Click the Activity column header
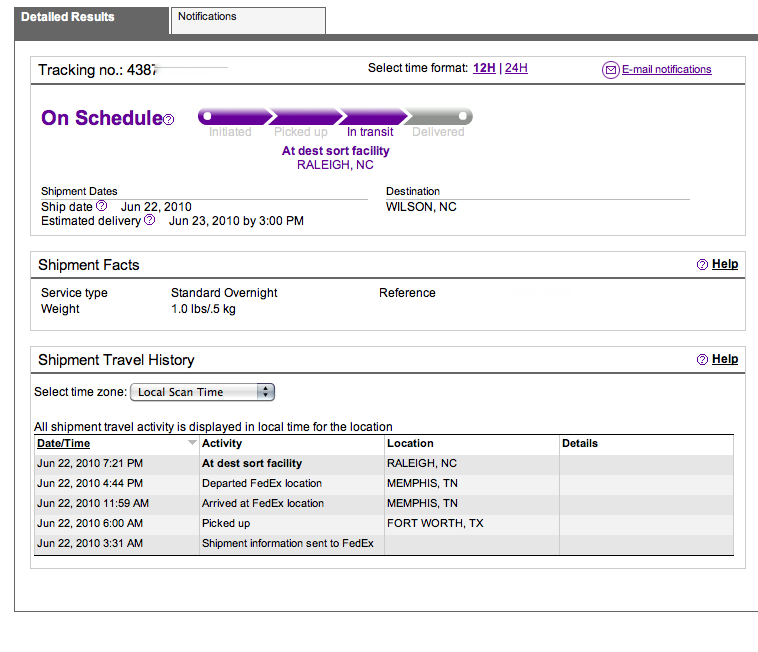This screenshot has height=652, width=758. click(222, 443)
